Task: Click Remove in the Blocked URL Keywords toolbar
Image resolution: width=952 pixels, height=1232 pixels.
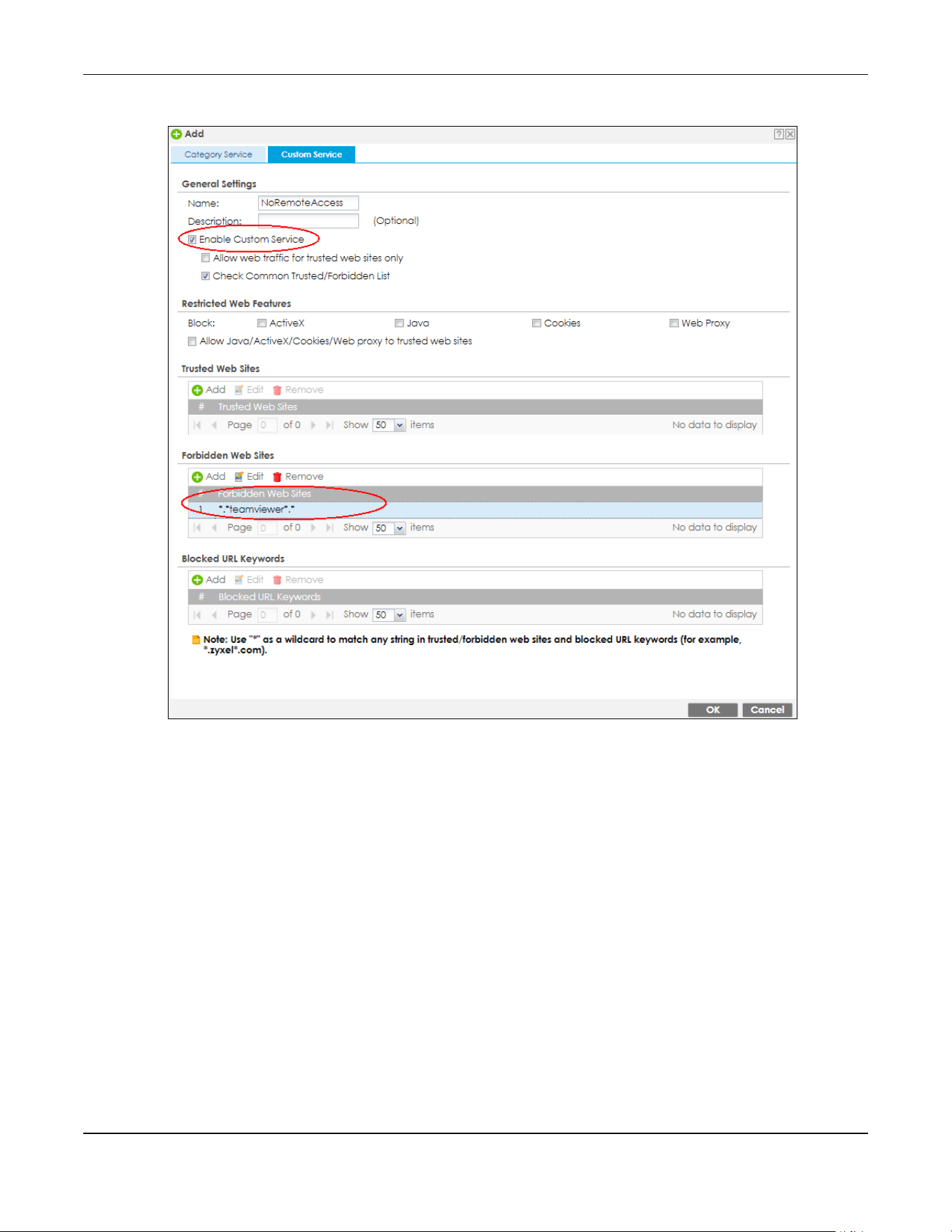Action: (298, 580)
